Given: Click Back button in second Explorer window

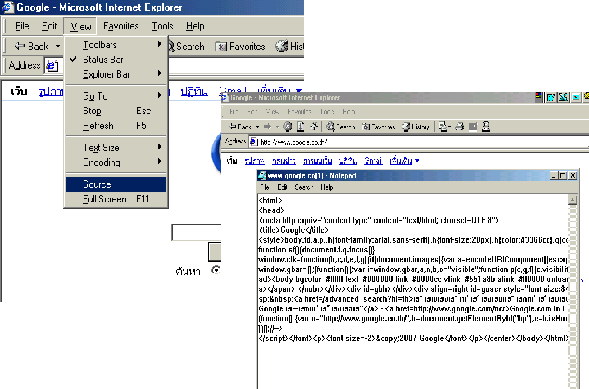Looking at the screenshot, I should coord(240,127).
